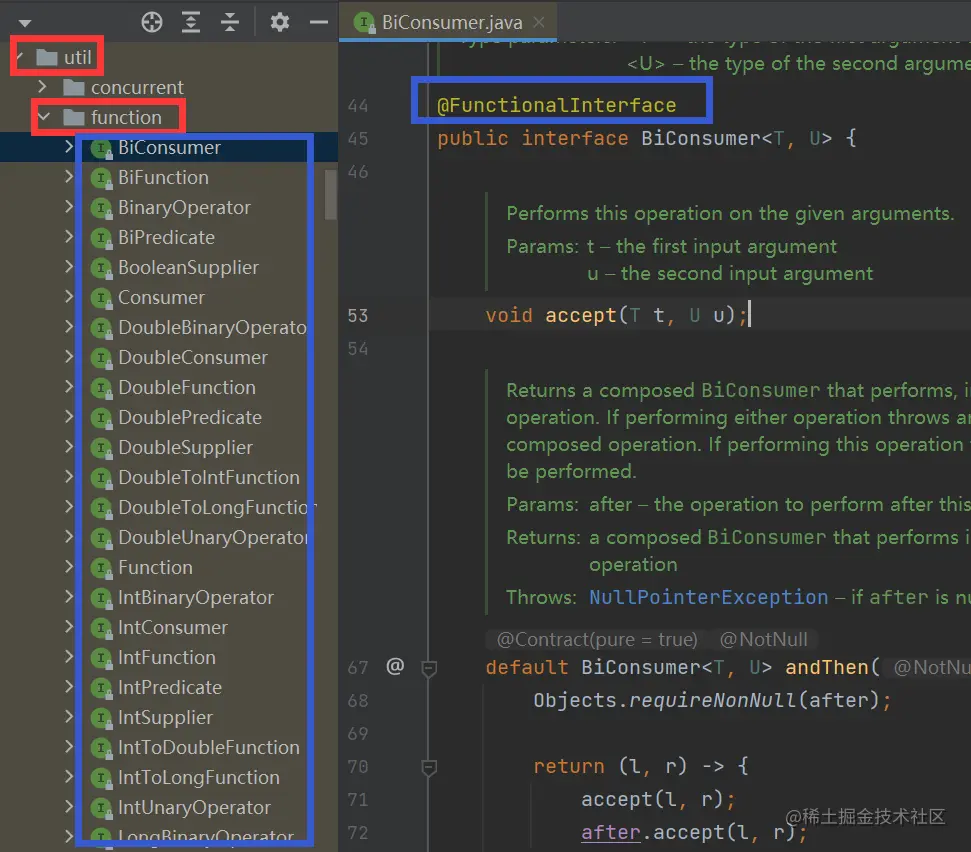971x852 pixels.
Task: Click the @NotNull inlay hint above line 67
Action: [764, 639]
